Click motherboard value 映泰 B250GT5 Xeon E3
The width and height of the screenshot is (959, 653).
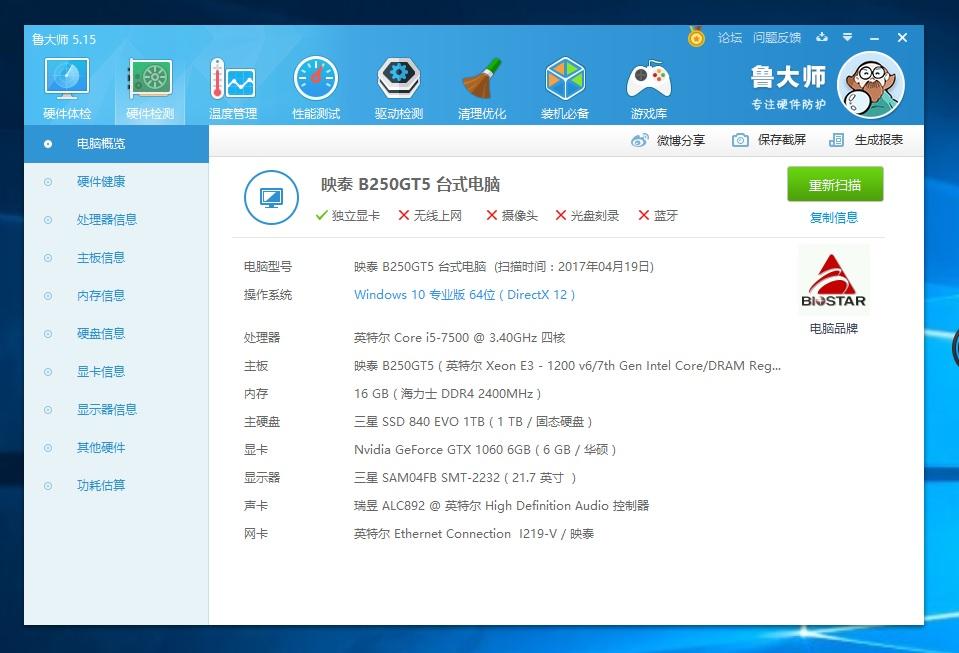pyautogui.click(x=567, y=366)
